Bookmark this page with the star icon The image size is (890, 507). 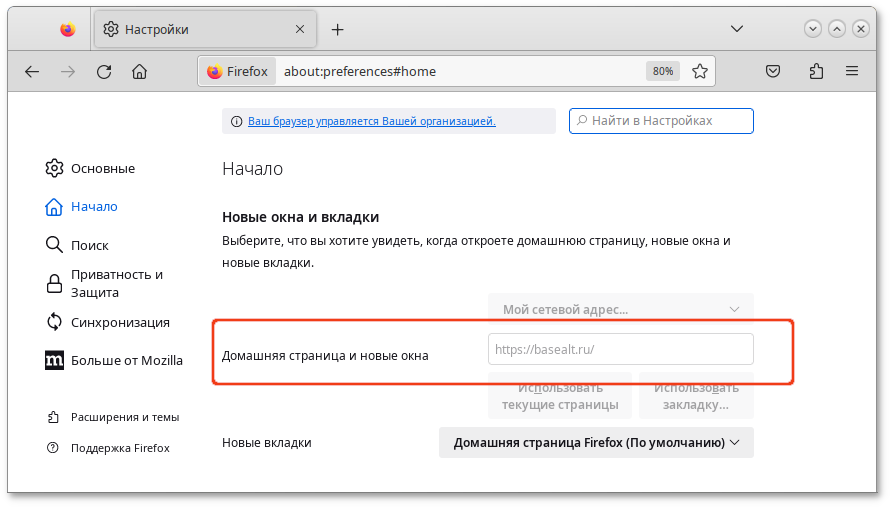click(700, 72)
